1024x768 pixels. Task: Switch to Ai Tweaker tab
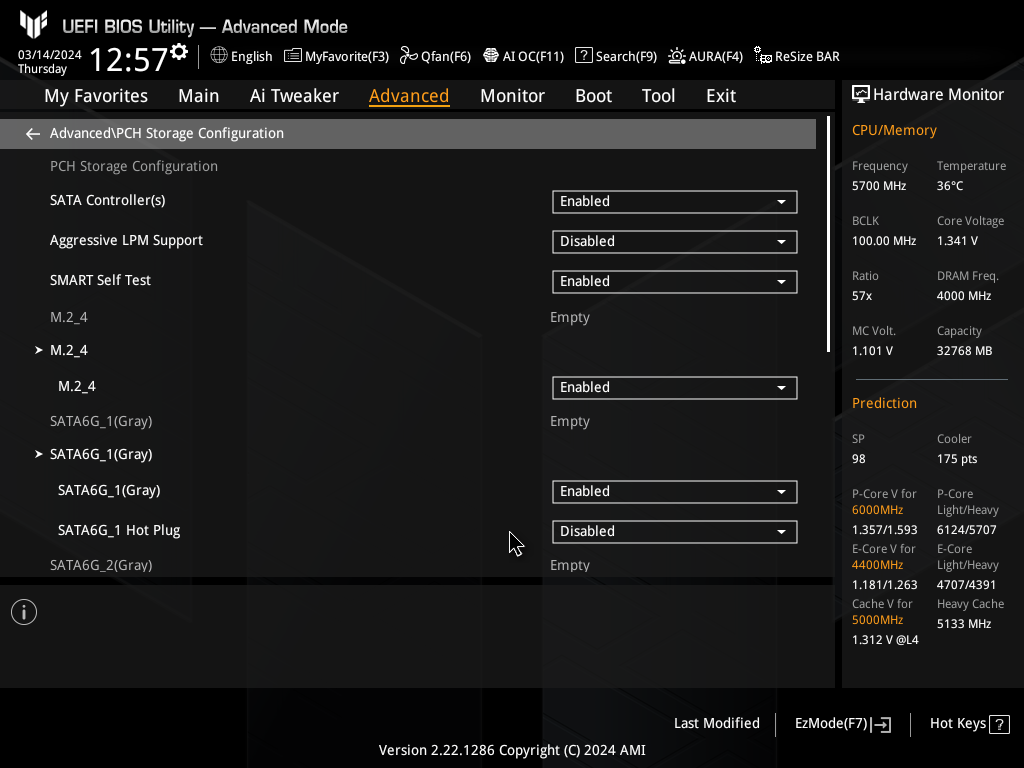tap(294, 96)
